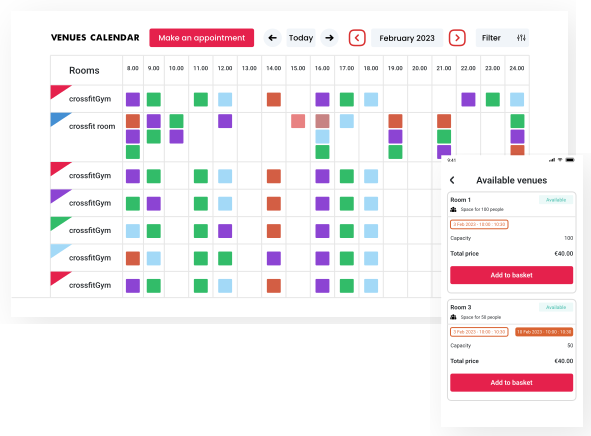The height and width of the screenshot is (436, 591).
Task: Click the Make an appointment button
Action: [202, 38]
